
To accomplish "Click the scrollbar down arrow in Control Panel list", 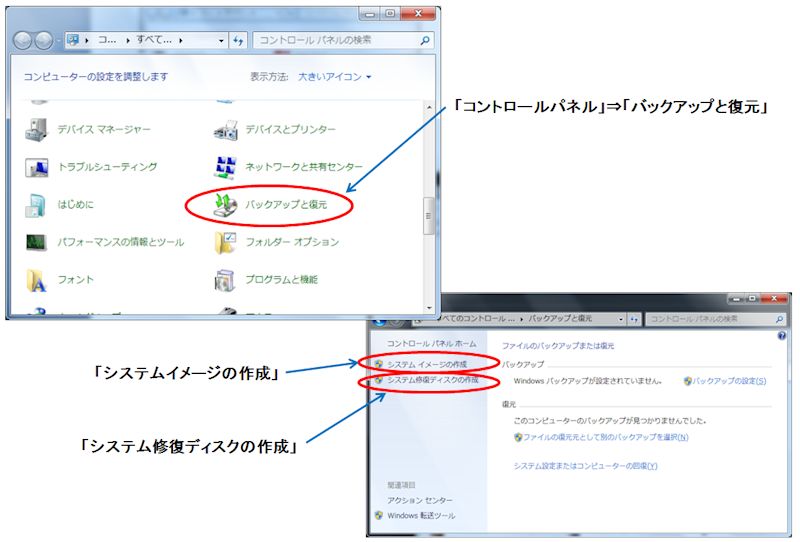I will pos(429,308).
